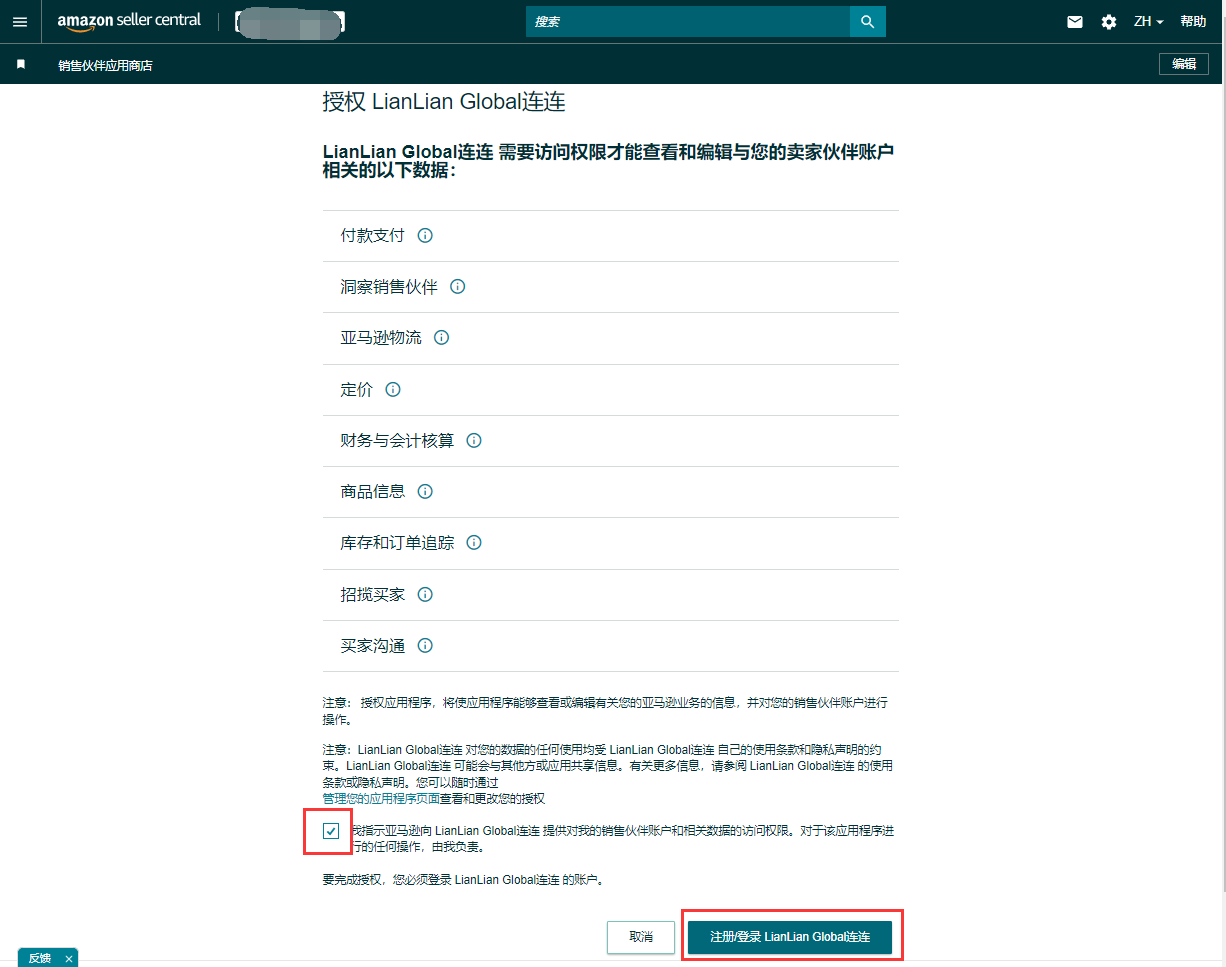Show info for 付款支付 permission
This screenshot has height=967, width=1226.
pos(425,236)
